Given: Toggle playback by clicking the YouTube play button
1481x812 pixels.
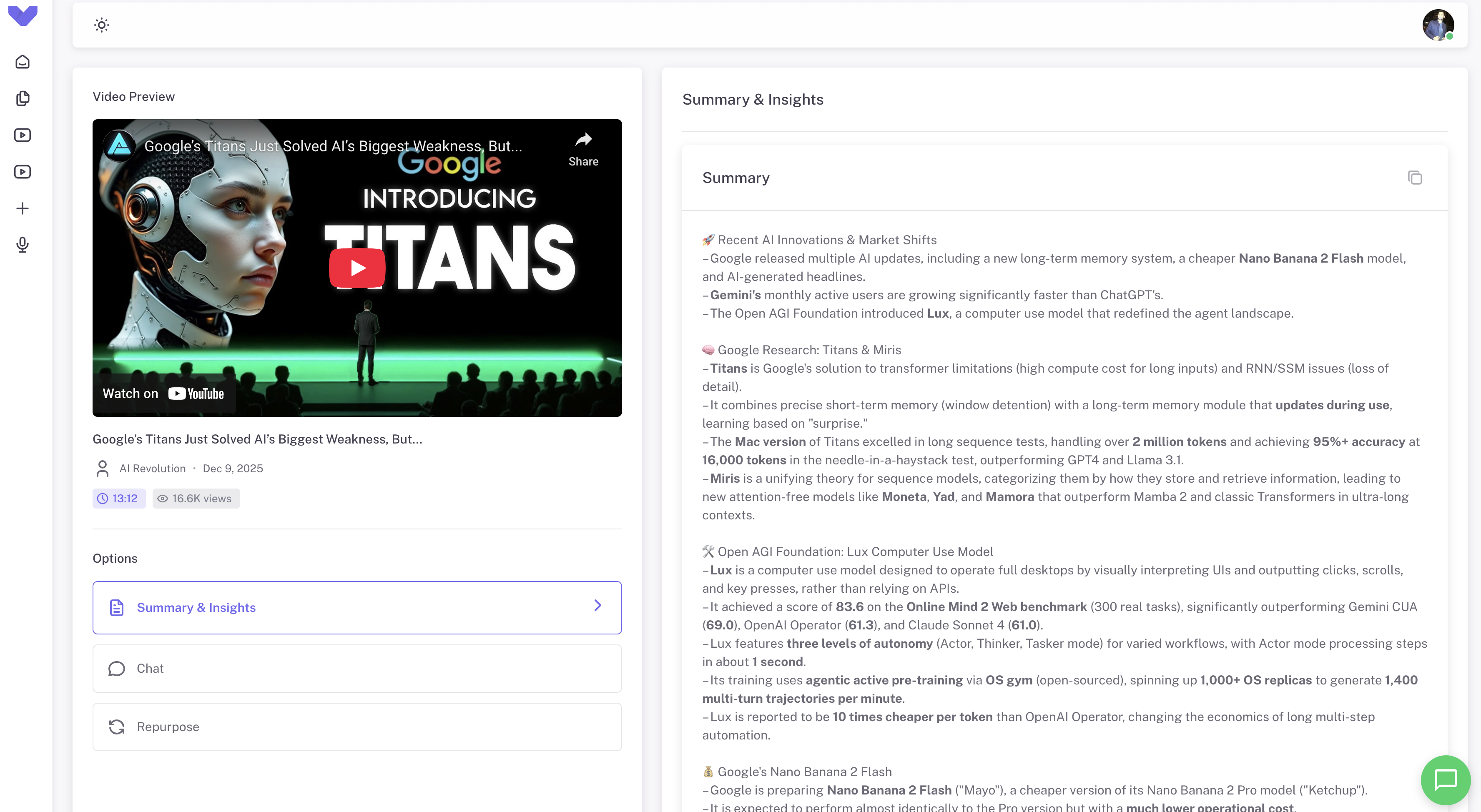Looking at the screenshot, I should (357, 267).
